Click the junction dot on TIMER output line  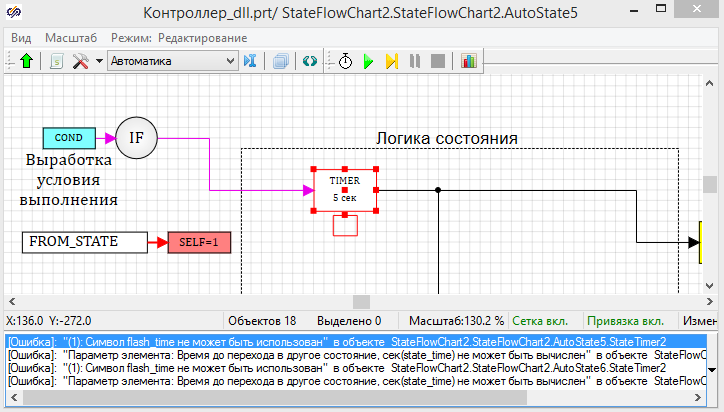438,190
